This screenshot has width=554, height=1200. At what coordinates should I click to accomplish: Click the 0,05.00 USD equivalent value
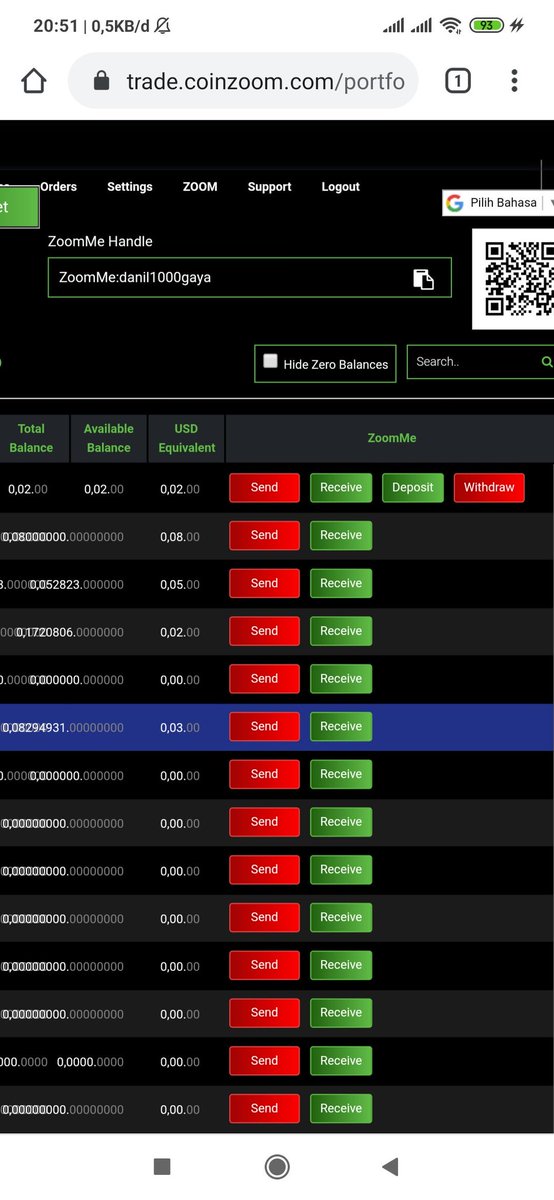(180, 585)
